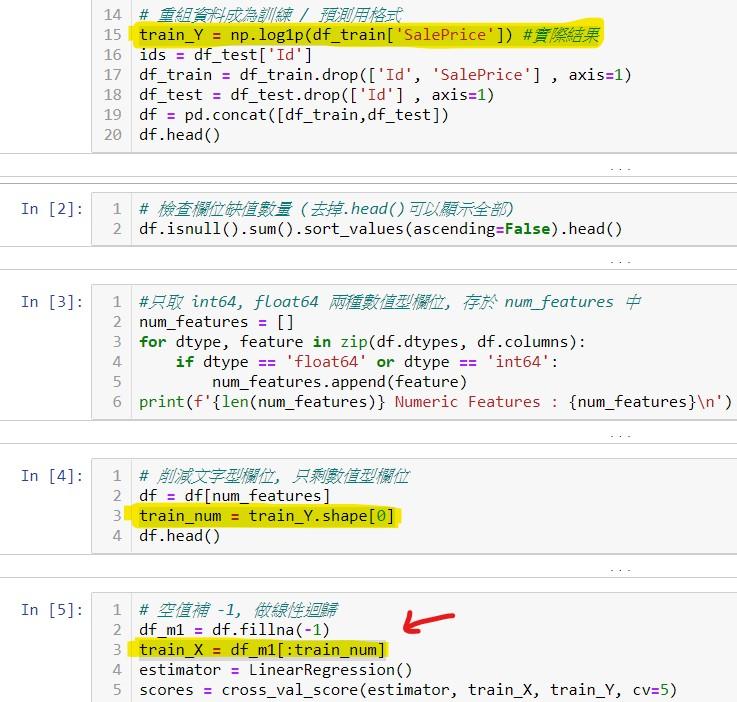Viewport: 737px width, 702px height.
Task: Click the In [5] cell prompt
Action: pyautogui.click(x=52, y=609)
